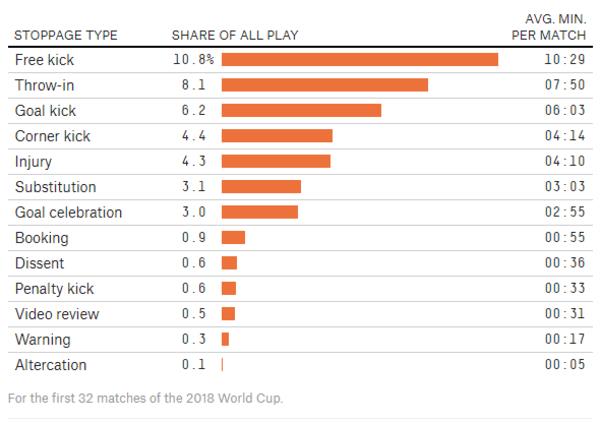Click the Altercation row label

pyautogui.click(x=51, y=365)
